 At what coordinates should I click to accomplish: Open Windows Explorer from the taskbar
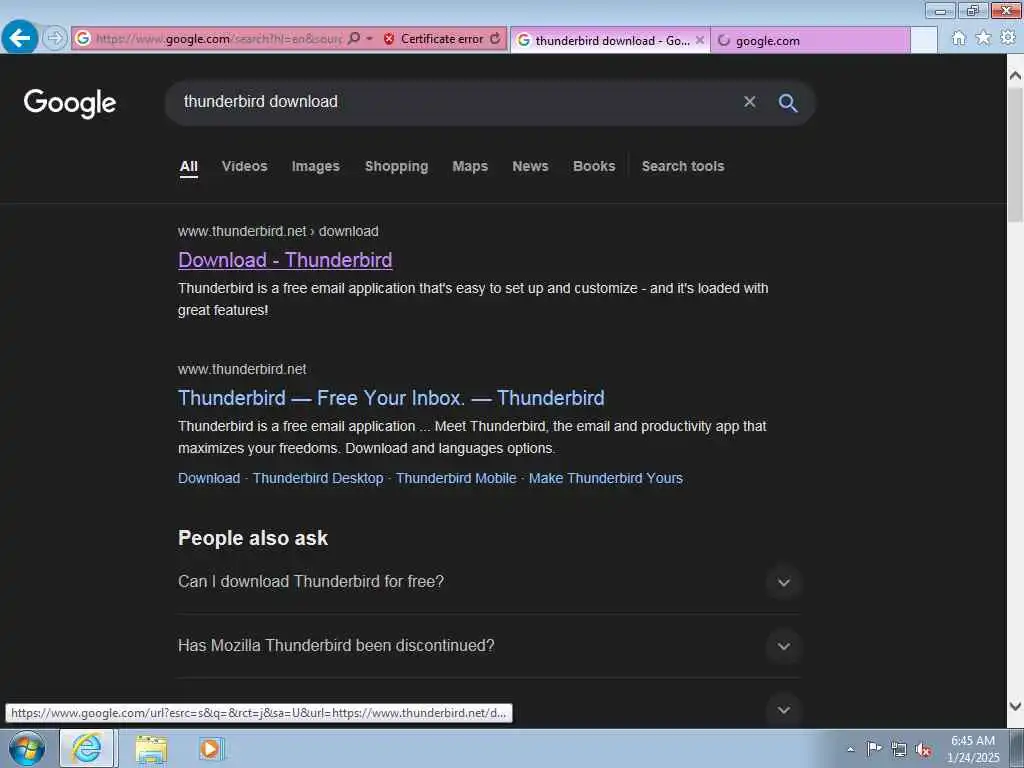point(151,749)
